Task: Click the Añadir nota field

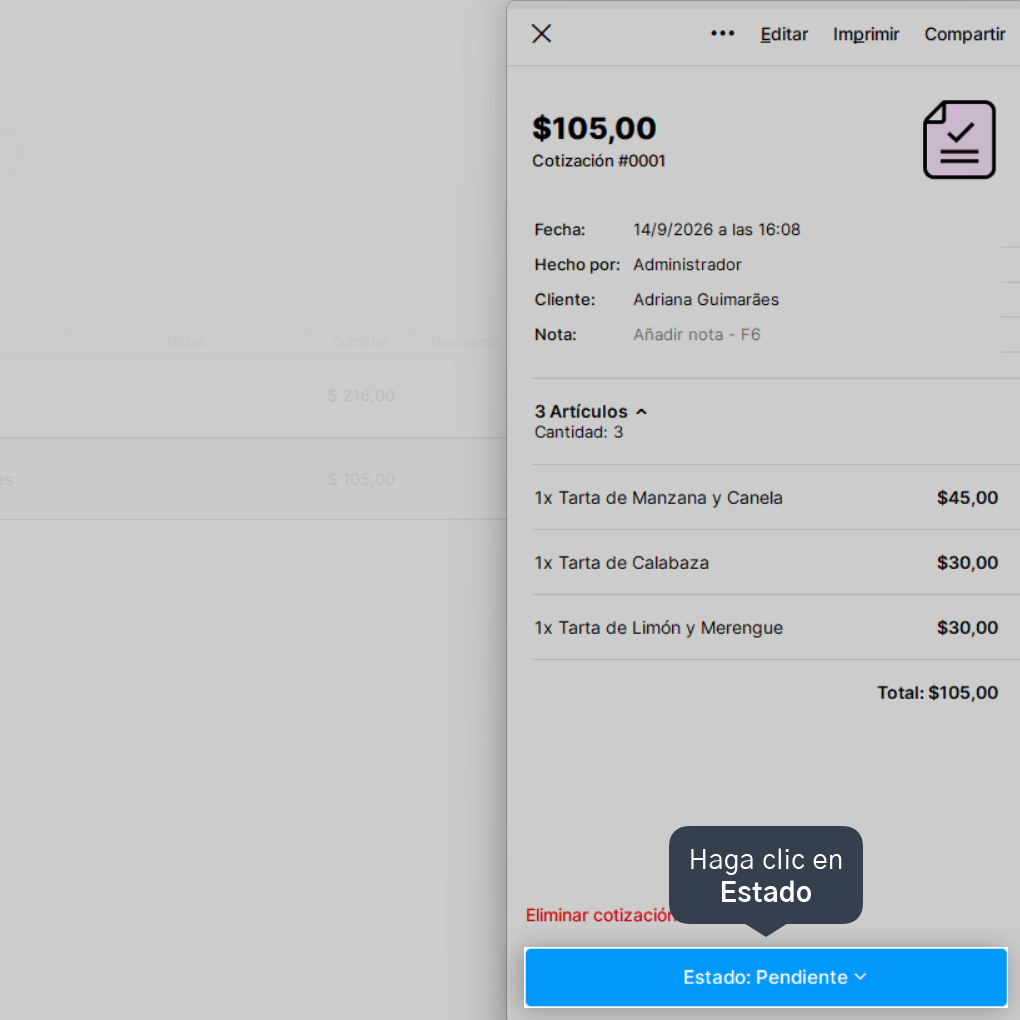Action: point(697,334)
